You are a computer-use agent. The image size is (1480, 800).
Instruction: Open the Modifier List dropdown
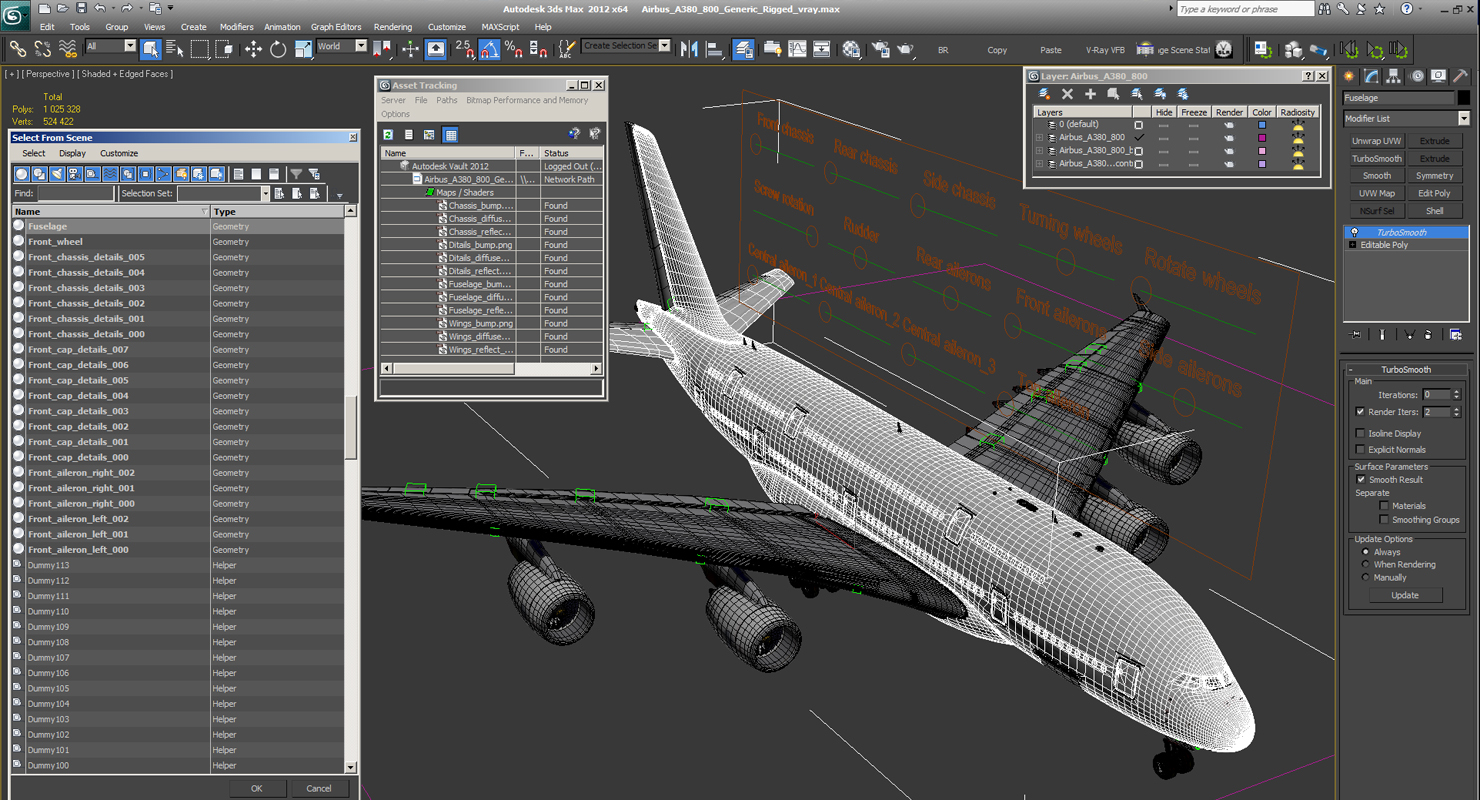[x=1406, y=118]
